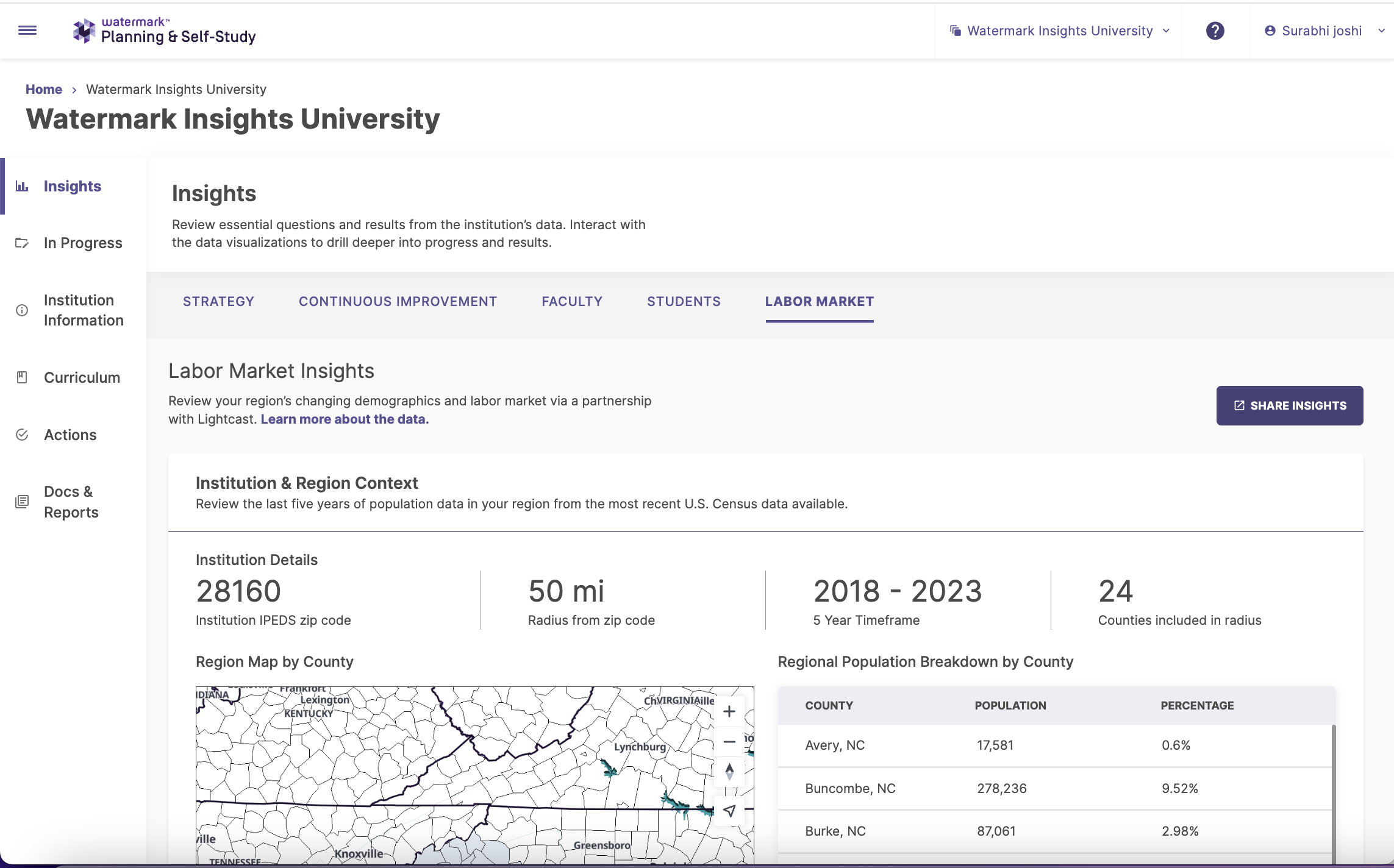Open Insights in the sidebar
The image size is (1394, 868).
[73, 187]
